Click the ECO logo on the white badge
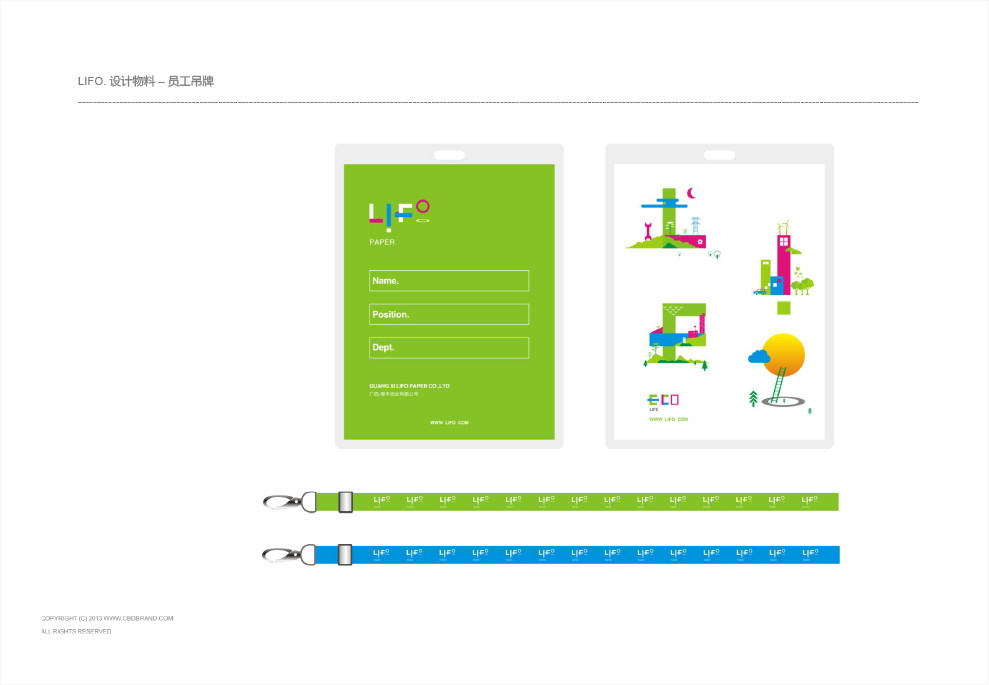This screenshot has width=989, height=685. (x=663, y=400)
